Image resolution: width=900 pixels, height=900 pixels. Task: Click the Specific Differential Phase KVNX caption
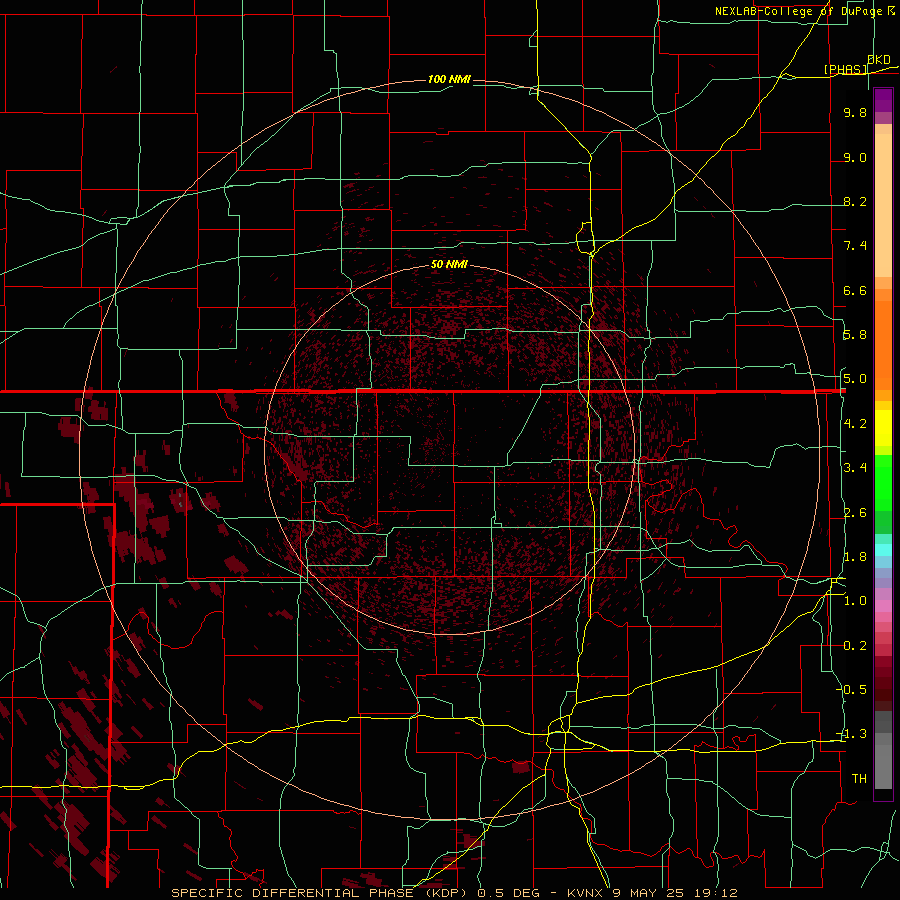tap(454, 893)
